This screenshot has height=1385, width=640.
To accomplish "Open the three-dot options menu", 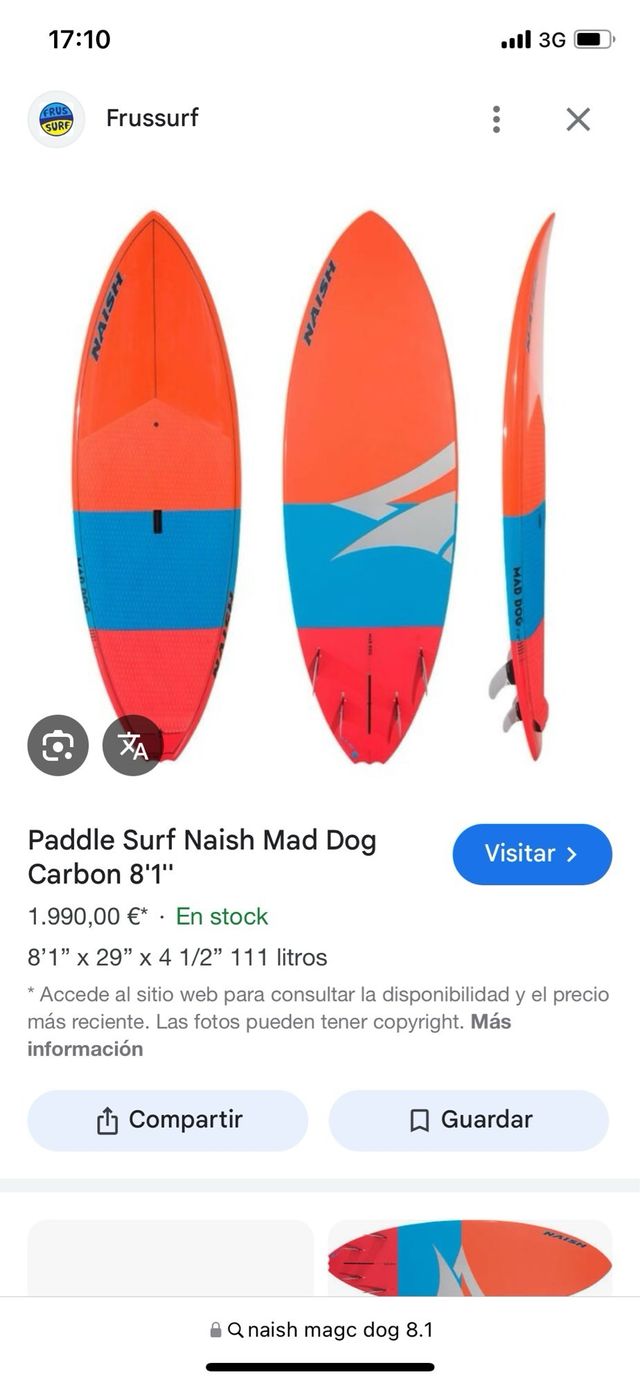I will click(x=496, y=119).
